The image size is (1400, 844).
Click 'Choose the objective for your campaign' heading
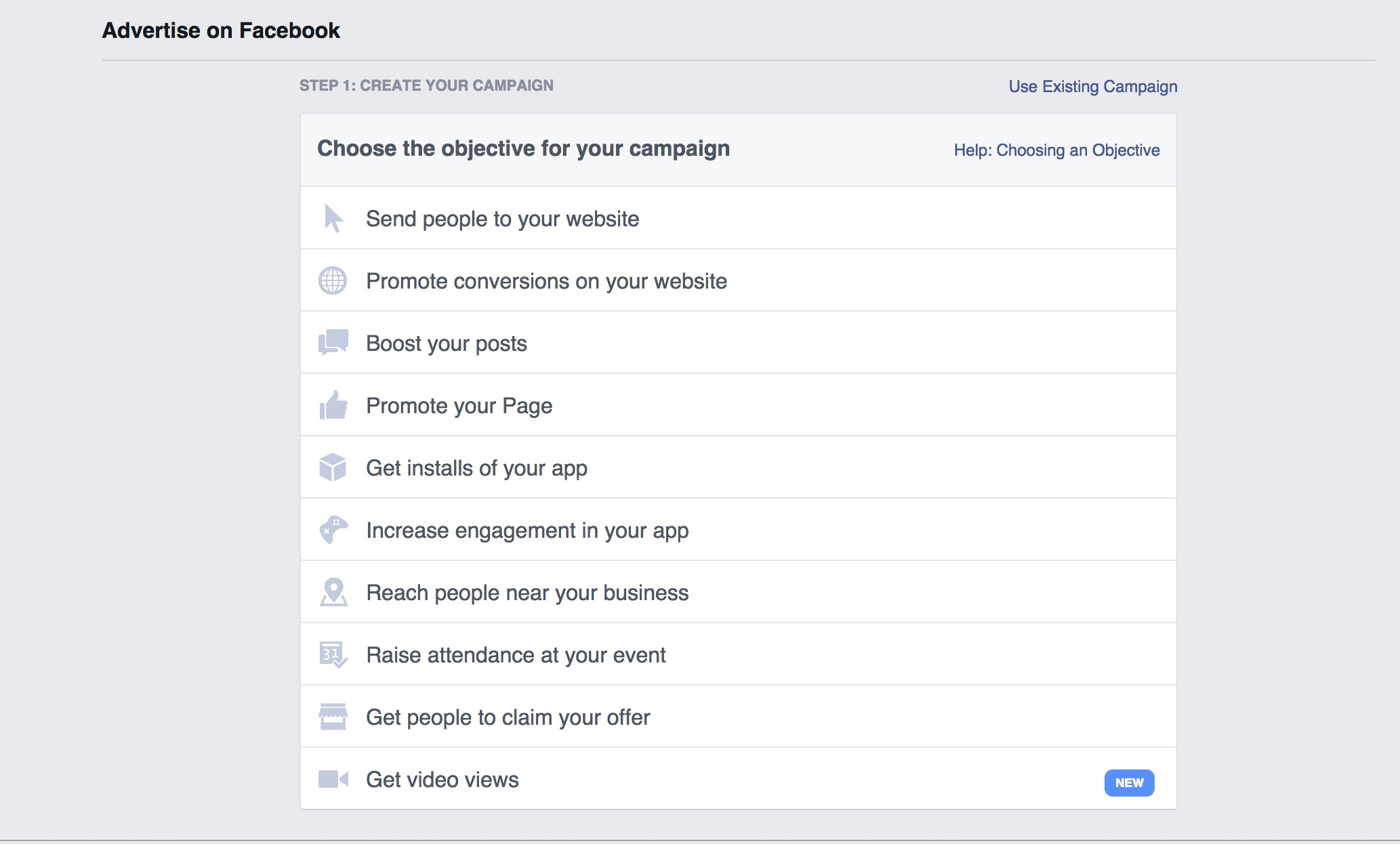click(523, 148)
